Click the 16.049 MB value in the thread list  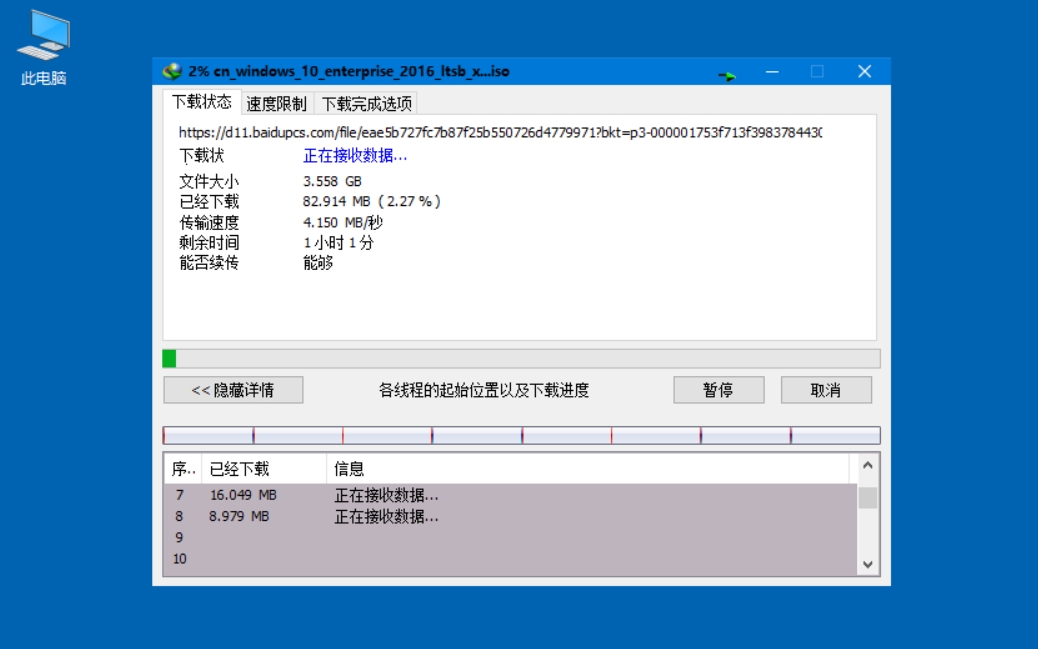click(x=243, y=495)
